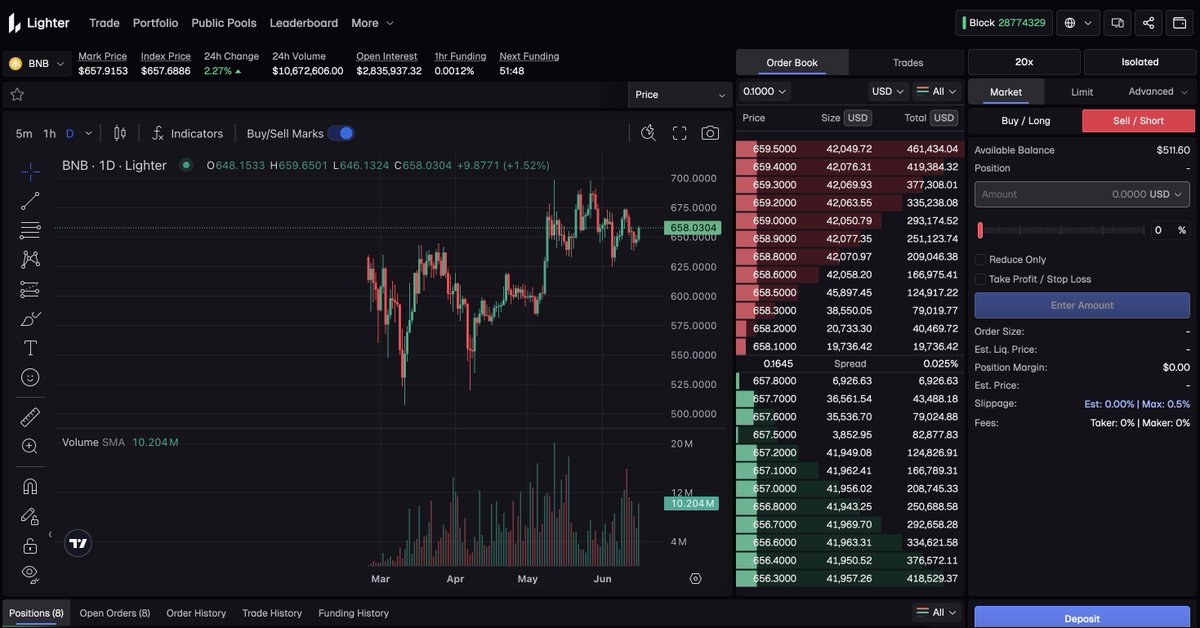Viewport: 1200px width, 628px height.
Task: Open the Order History tab
Action: point(196,613)
